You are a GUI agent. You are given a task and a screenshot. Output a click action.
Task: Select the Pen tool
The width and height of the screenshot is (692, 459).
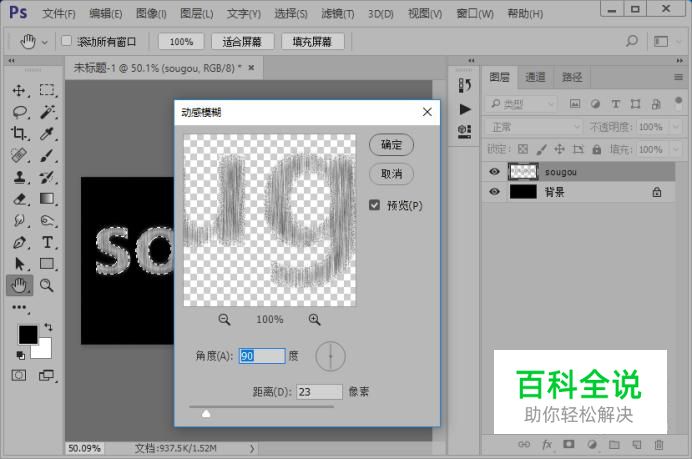[x=19, y=242]
